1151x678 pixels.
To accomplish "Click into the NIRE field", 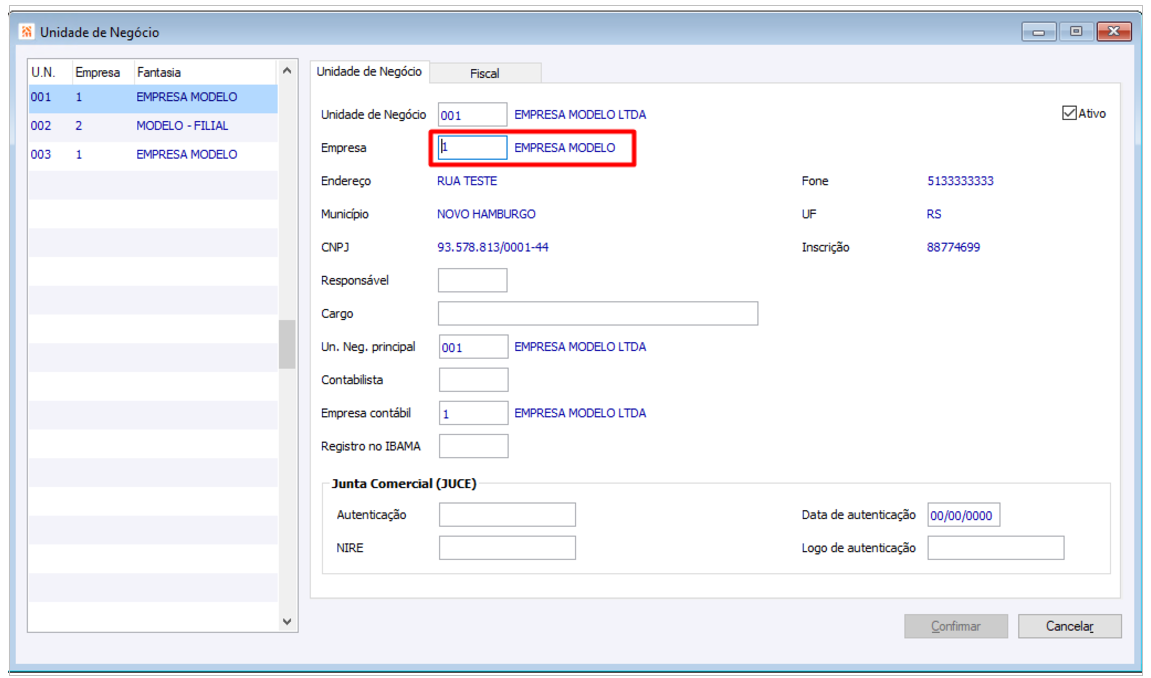I will click(x=507, y=547).
